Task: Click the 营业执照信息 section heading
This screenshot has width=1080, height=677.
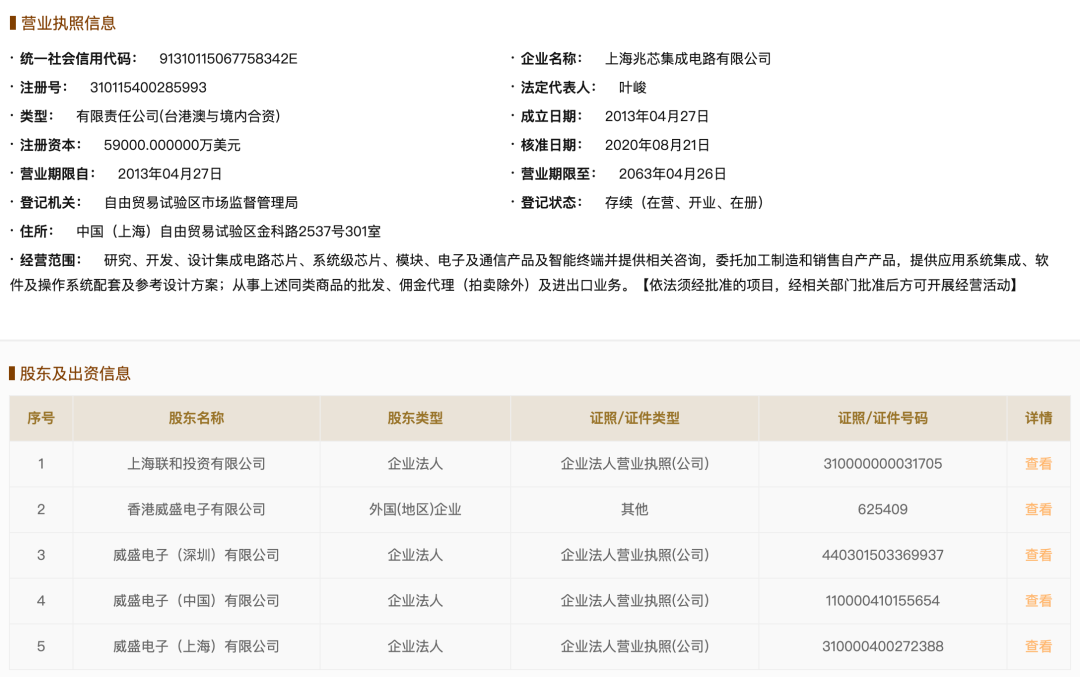Action: [68, 23]
